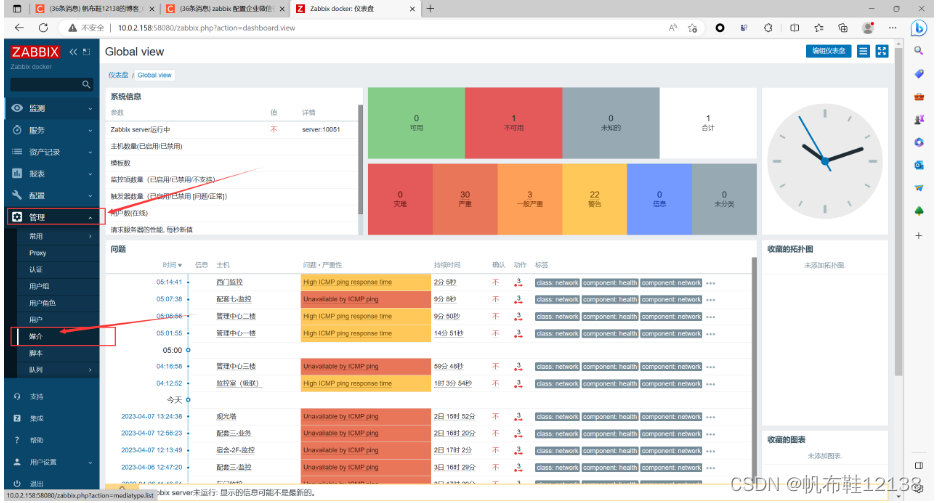
Task: Click the yellow 警告 severity tile showing 22
Action: [x=595, y=199]
